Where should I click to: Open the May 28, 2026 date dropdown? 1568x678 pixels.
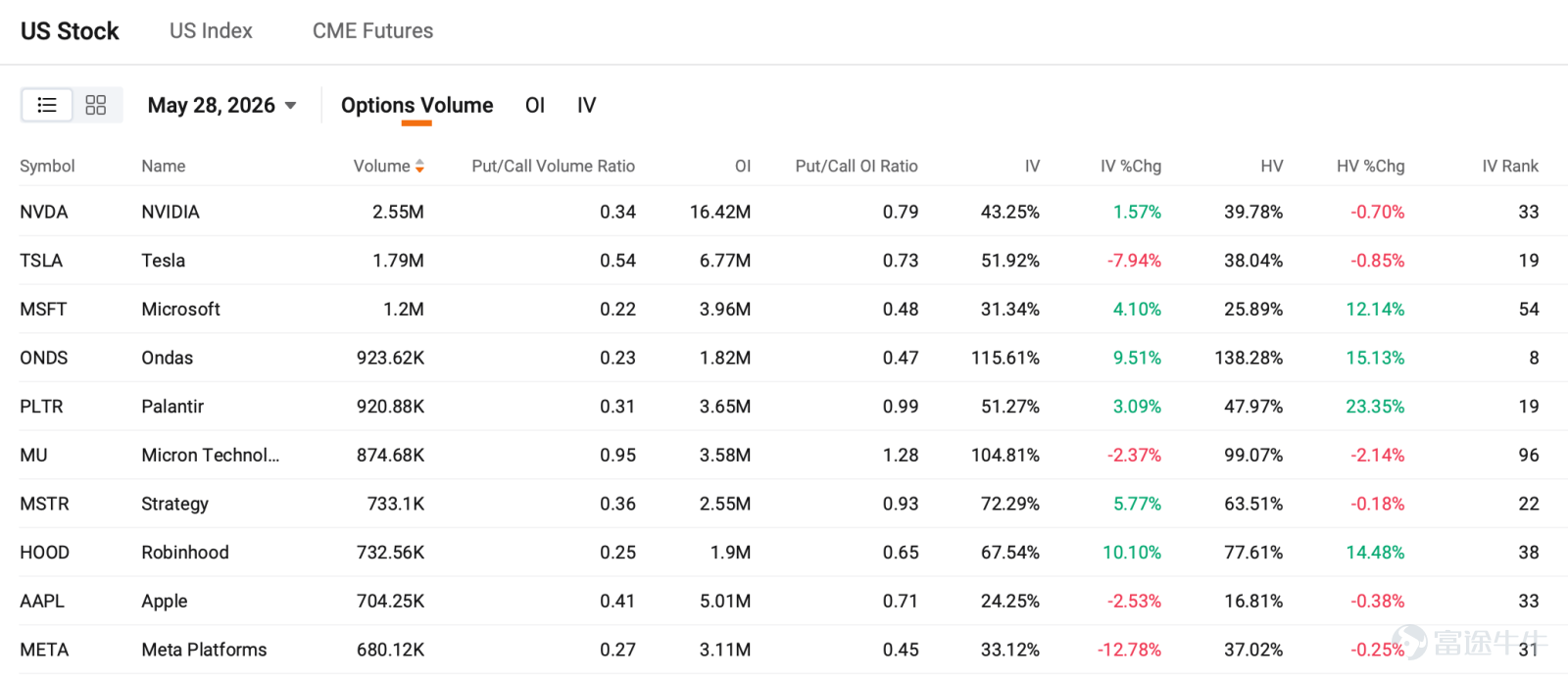point(221,105)
